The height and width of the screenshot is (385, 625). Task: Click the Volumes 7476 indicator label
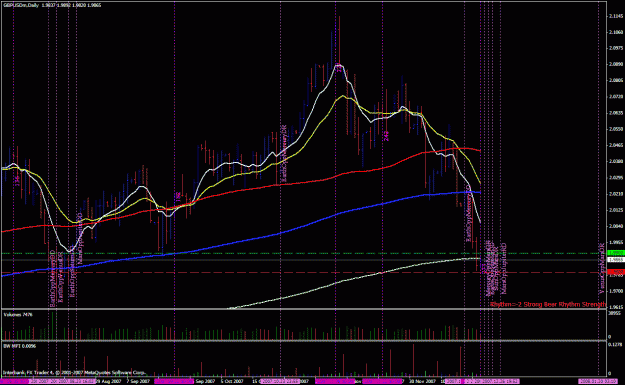pos(18,315)
